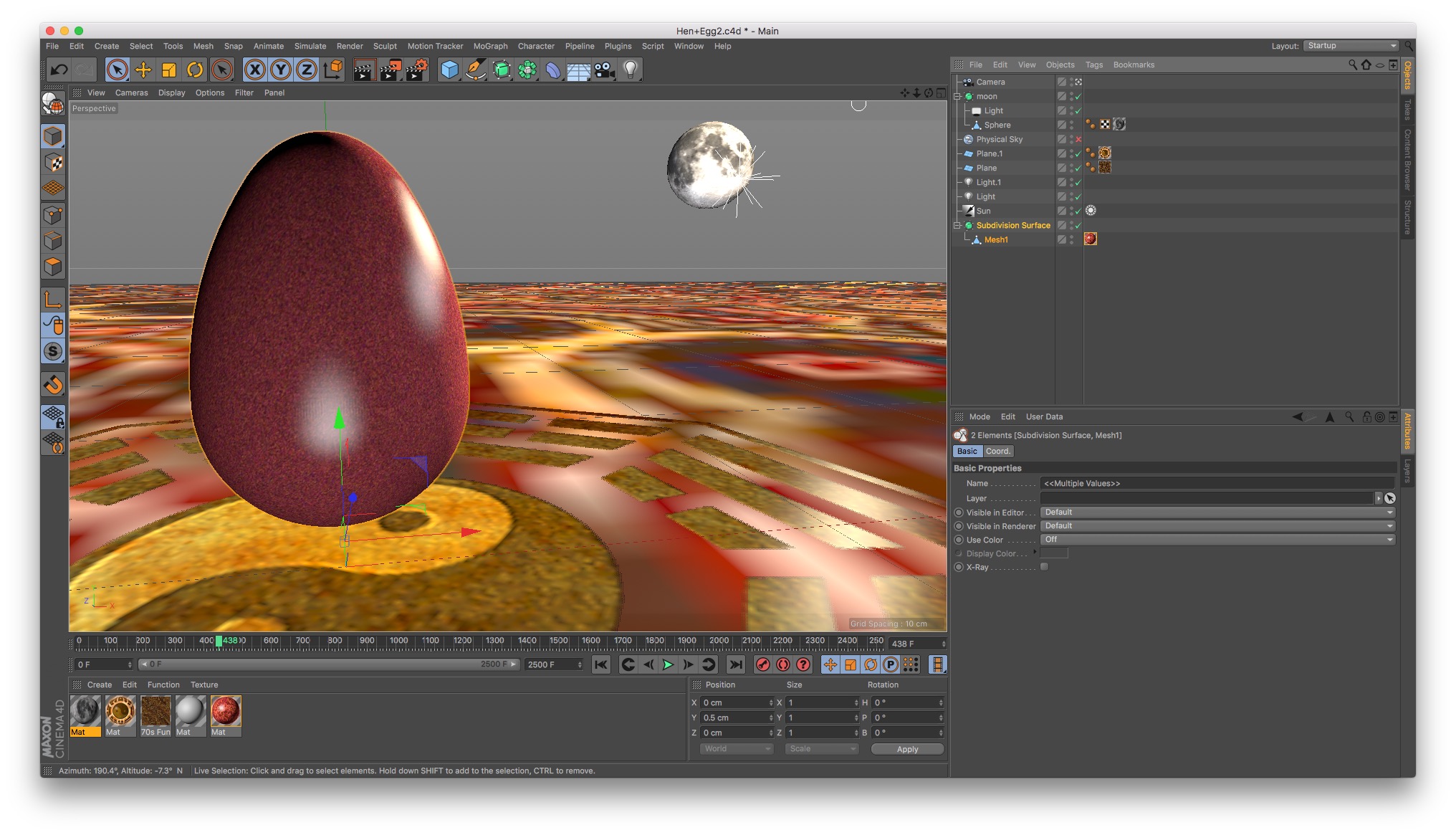The height and width of the screenshot is (835, 1456).
Task: Open the Camera object icon
Action: [x=605, y=70]
